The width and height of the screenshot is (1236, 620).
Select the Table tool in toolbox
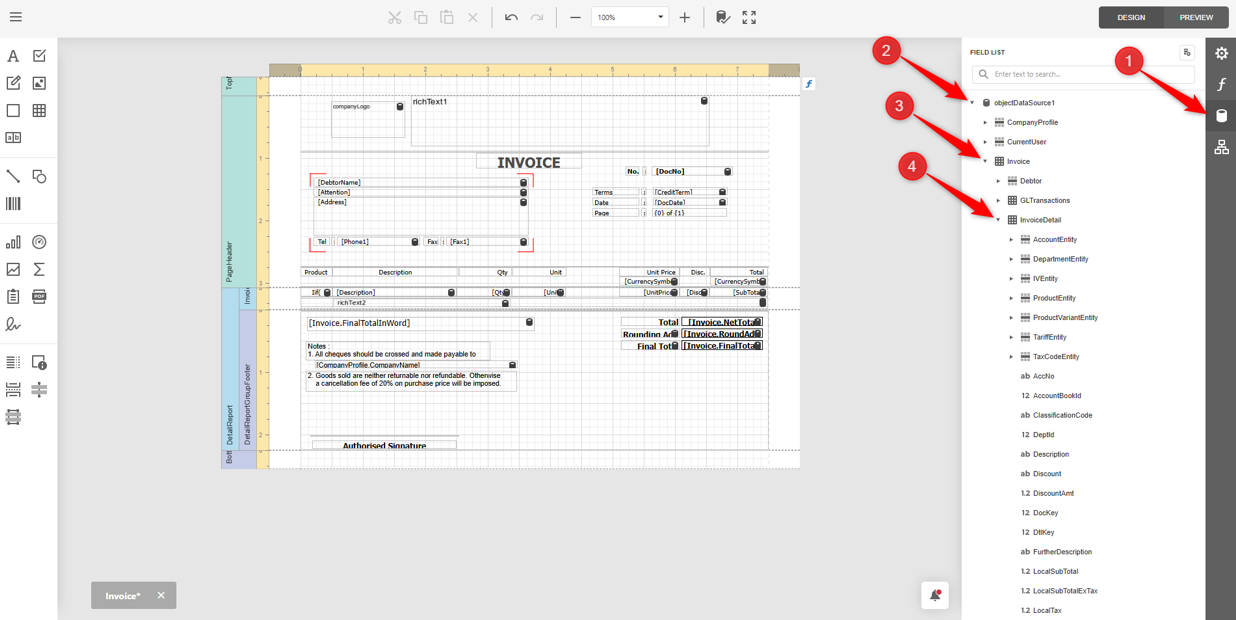point(39,110)
